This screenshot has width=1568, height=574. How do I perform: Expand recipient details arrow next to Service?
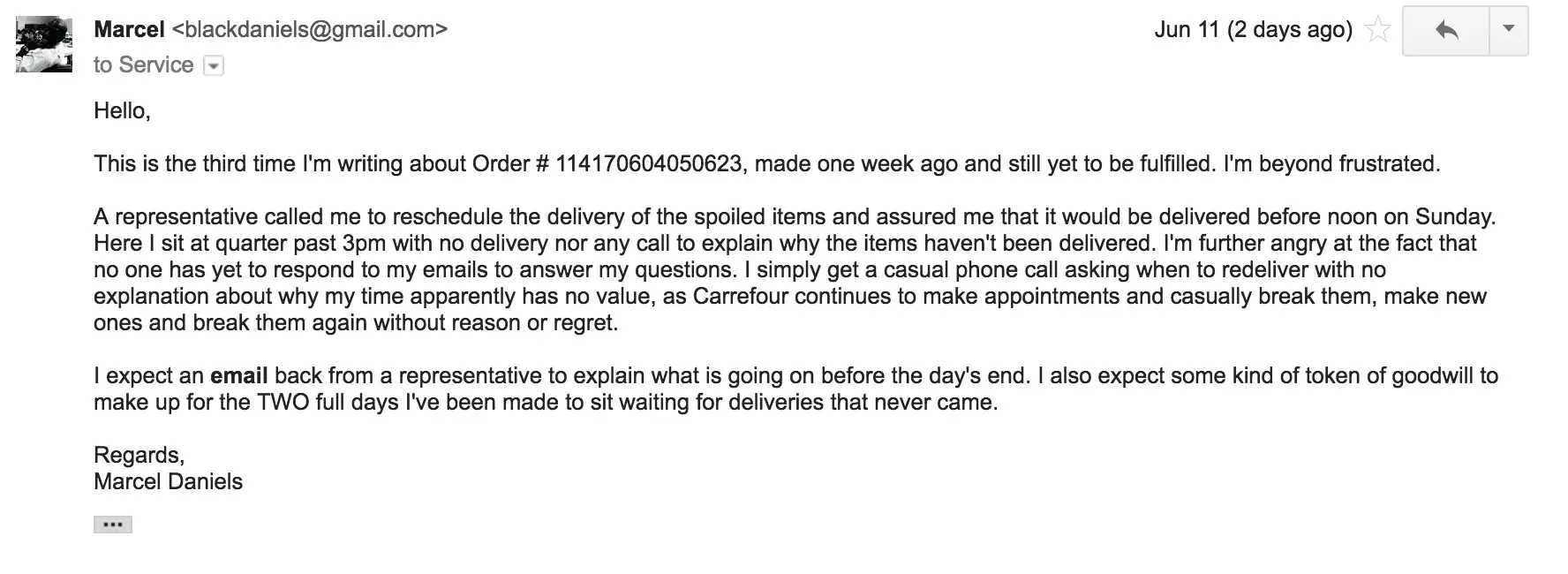point(214,65)
